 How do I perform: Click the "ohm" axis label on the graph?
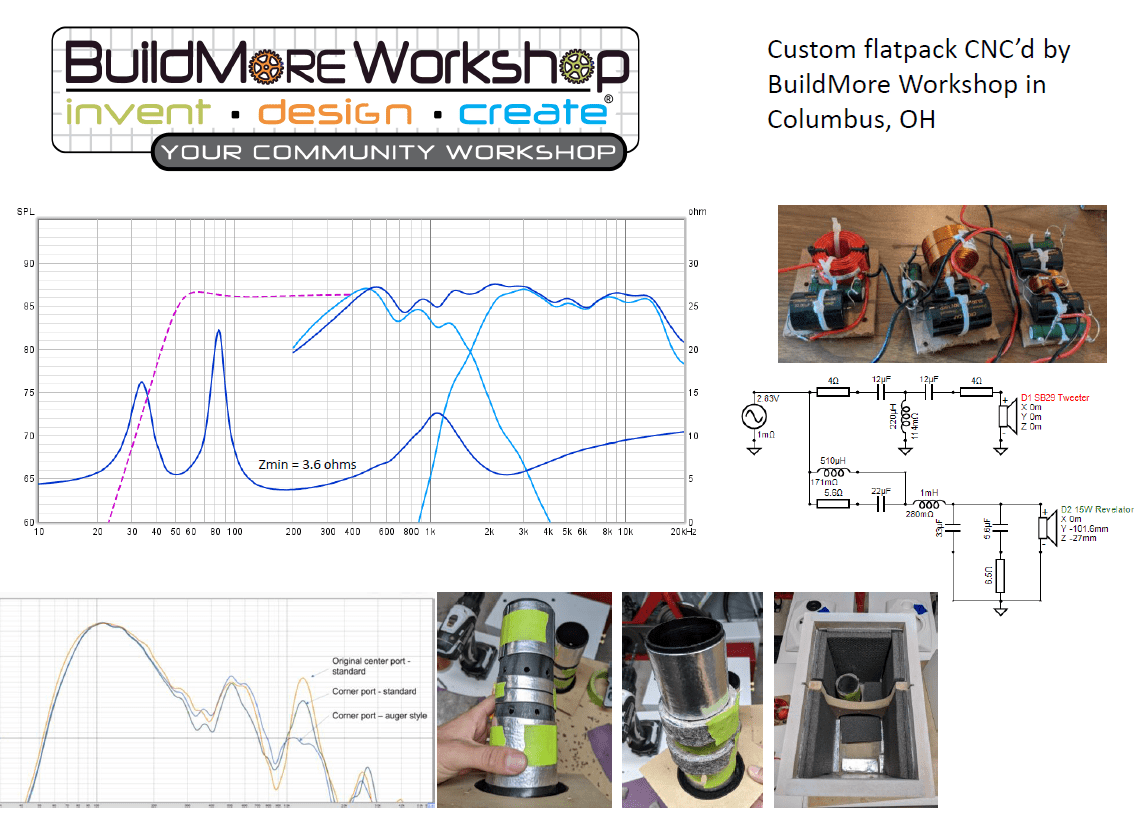click(697, 211)
